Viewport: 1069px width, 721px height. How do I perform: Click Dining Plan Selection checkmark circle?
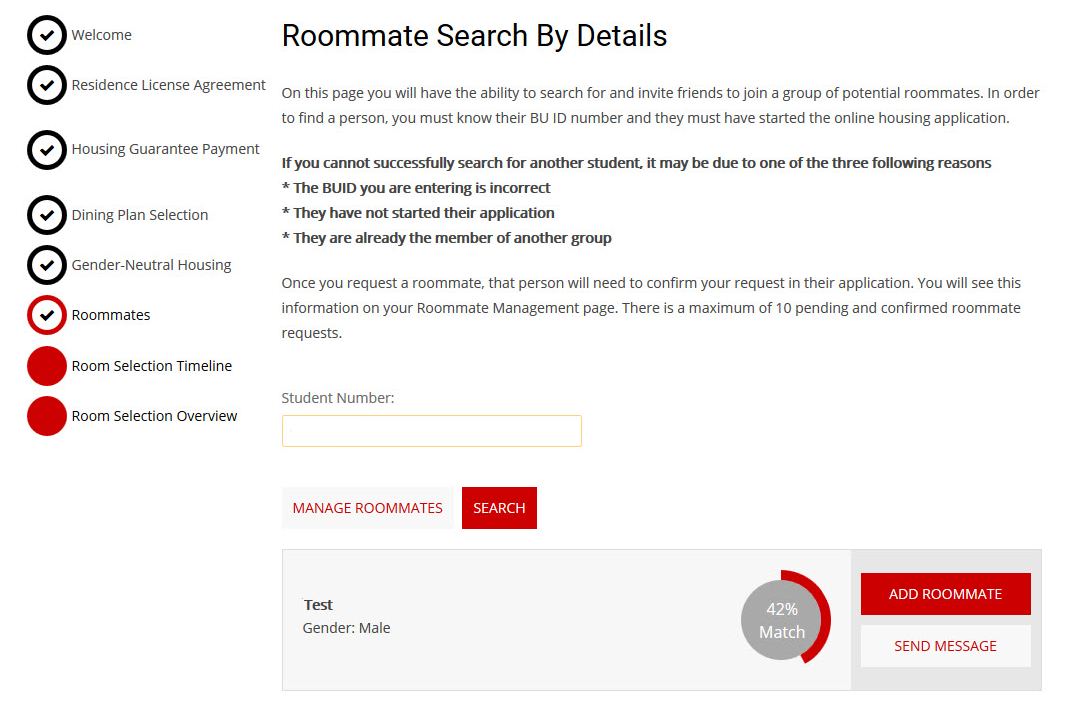point(46,215)
